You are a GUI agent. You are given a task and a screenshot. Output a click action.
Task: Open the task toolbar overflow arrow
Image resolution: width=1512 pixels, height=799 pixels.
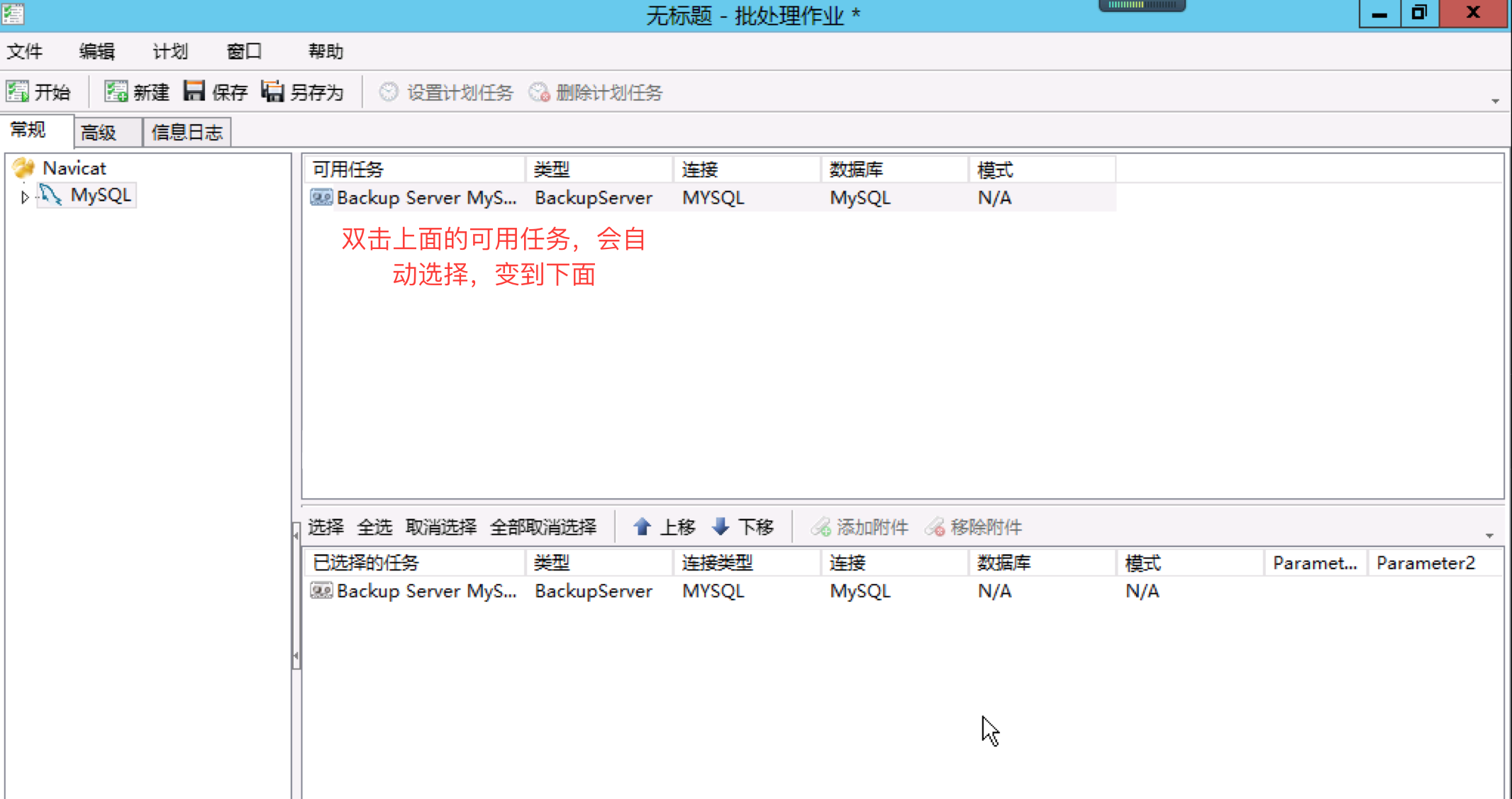tap(1489, 536)
